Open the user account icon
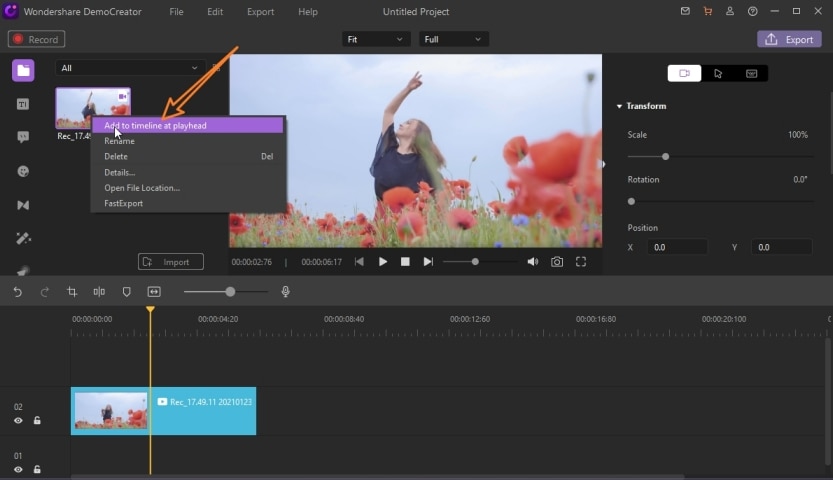The width and height of the screenshot is (833, 480). click(730, 11)
